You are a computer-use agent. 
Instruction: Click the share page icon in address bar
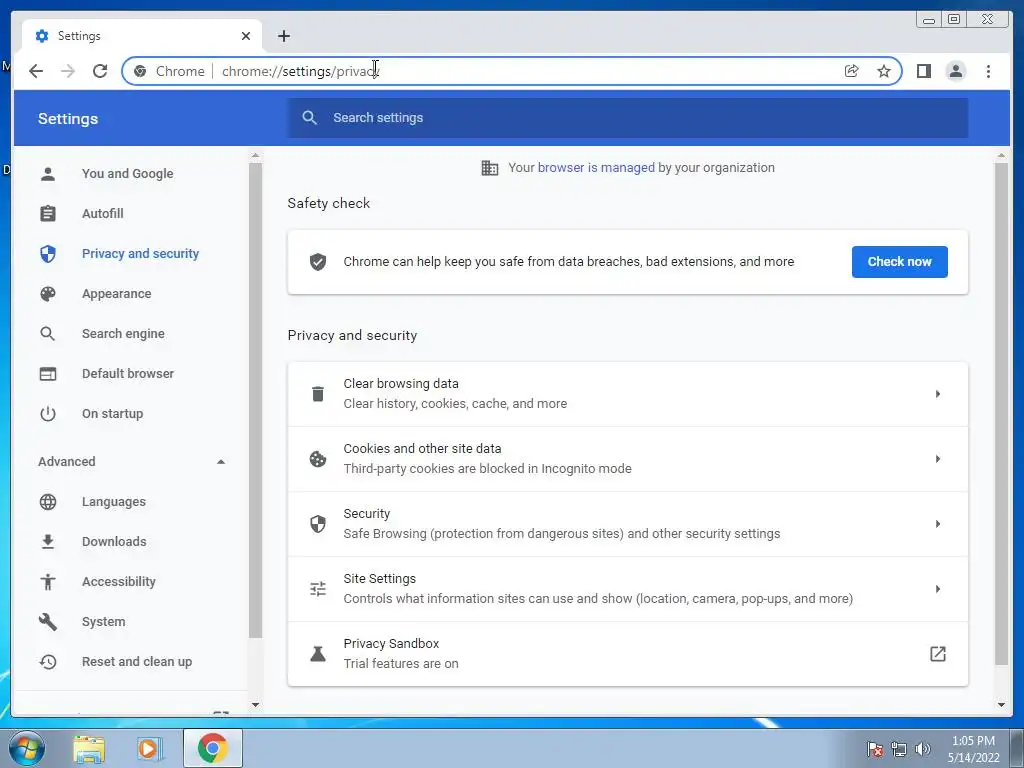[x=851, y=71]
